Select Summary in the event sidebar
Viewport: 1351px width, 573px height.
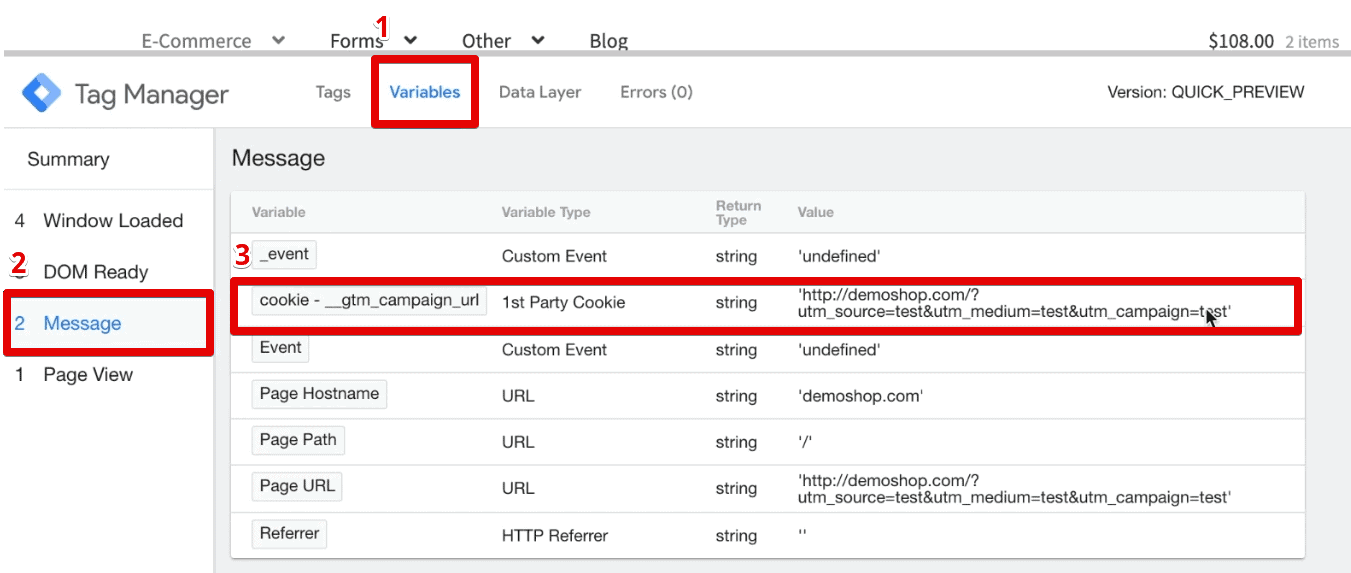(68, 159)
